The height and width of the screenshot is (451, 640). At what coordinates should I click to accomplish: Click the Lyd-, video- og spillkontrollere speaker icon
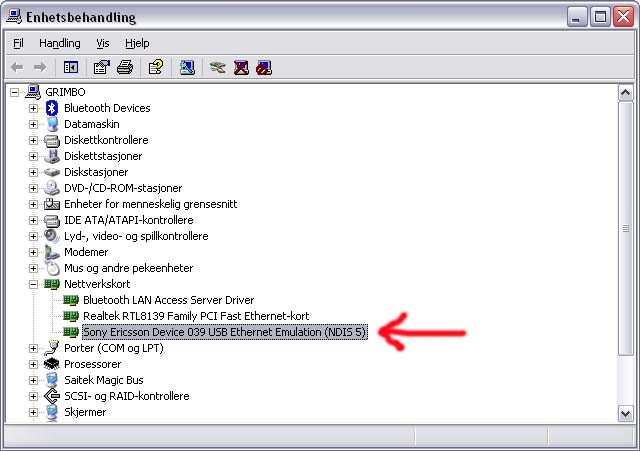52,236
